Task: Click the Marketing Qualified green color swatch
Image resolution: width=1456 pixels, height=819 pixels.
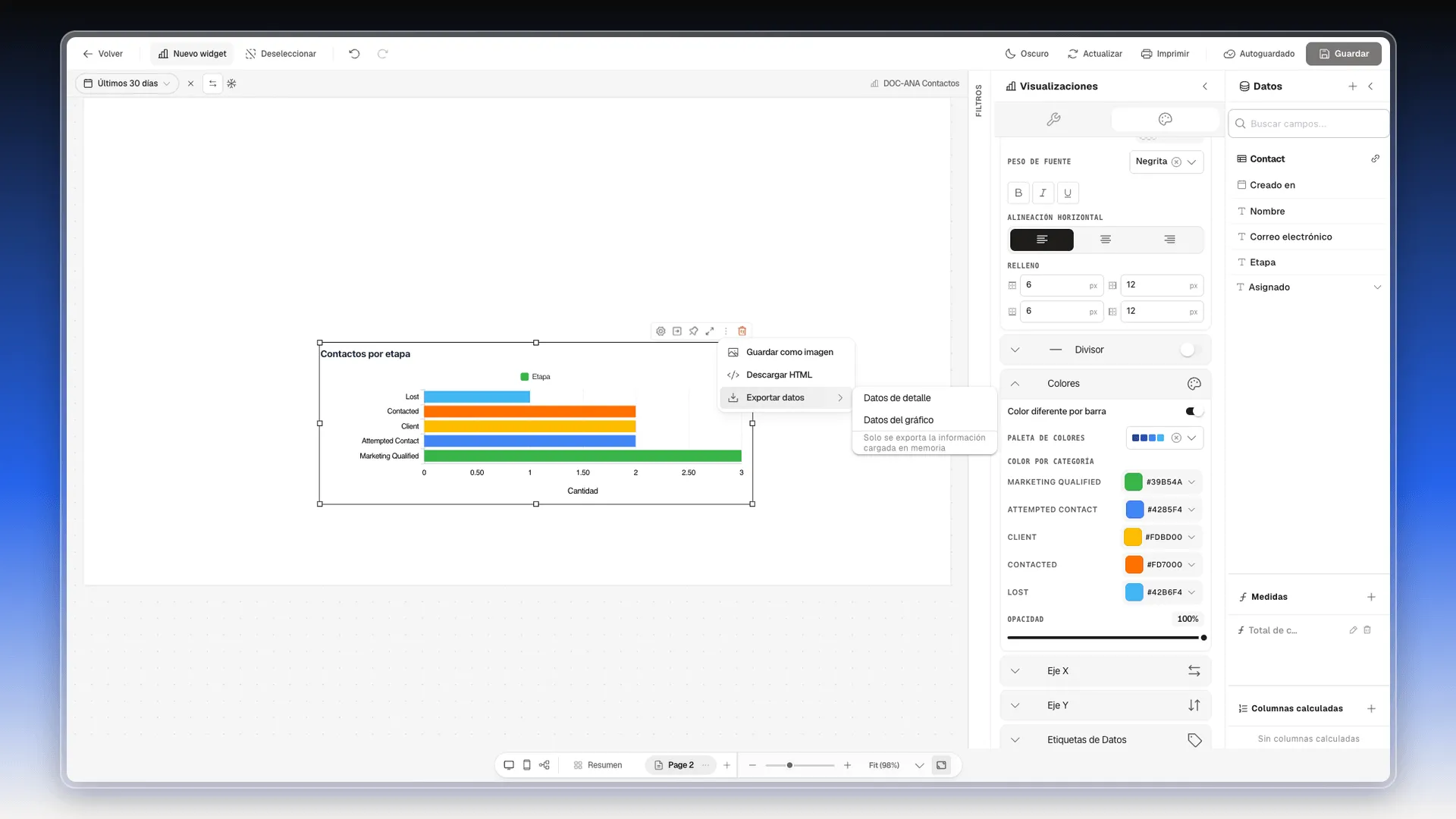Action: tap(1134, 482)
